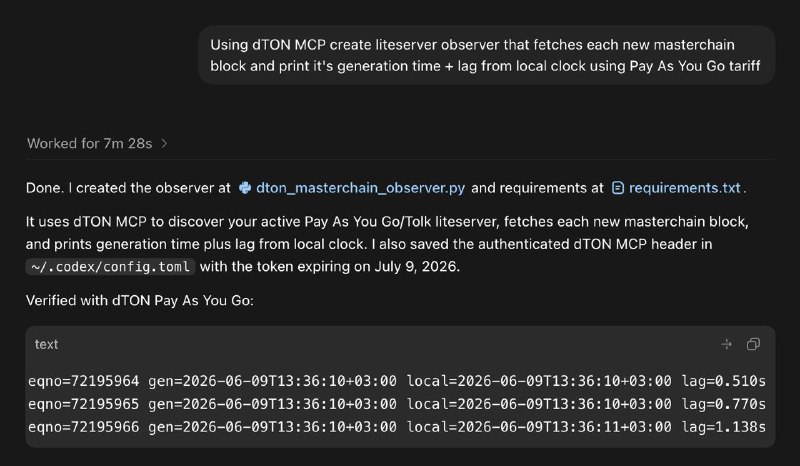The width and height of the screenshot is (800, 466).
Task: Click the lag=1.138s value in output
Action: pyautogui.click(x=723, y=427)
